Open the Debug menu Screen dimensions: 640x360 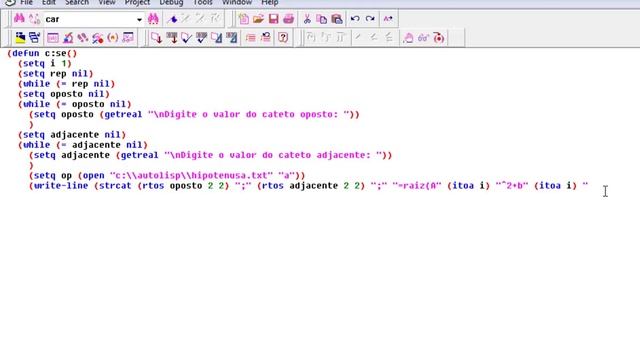coord(171,3)
